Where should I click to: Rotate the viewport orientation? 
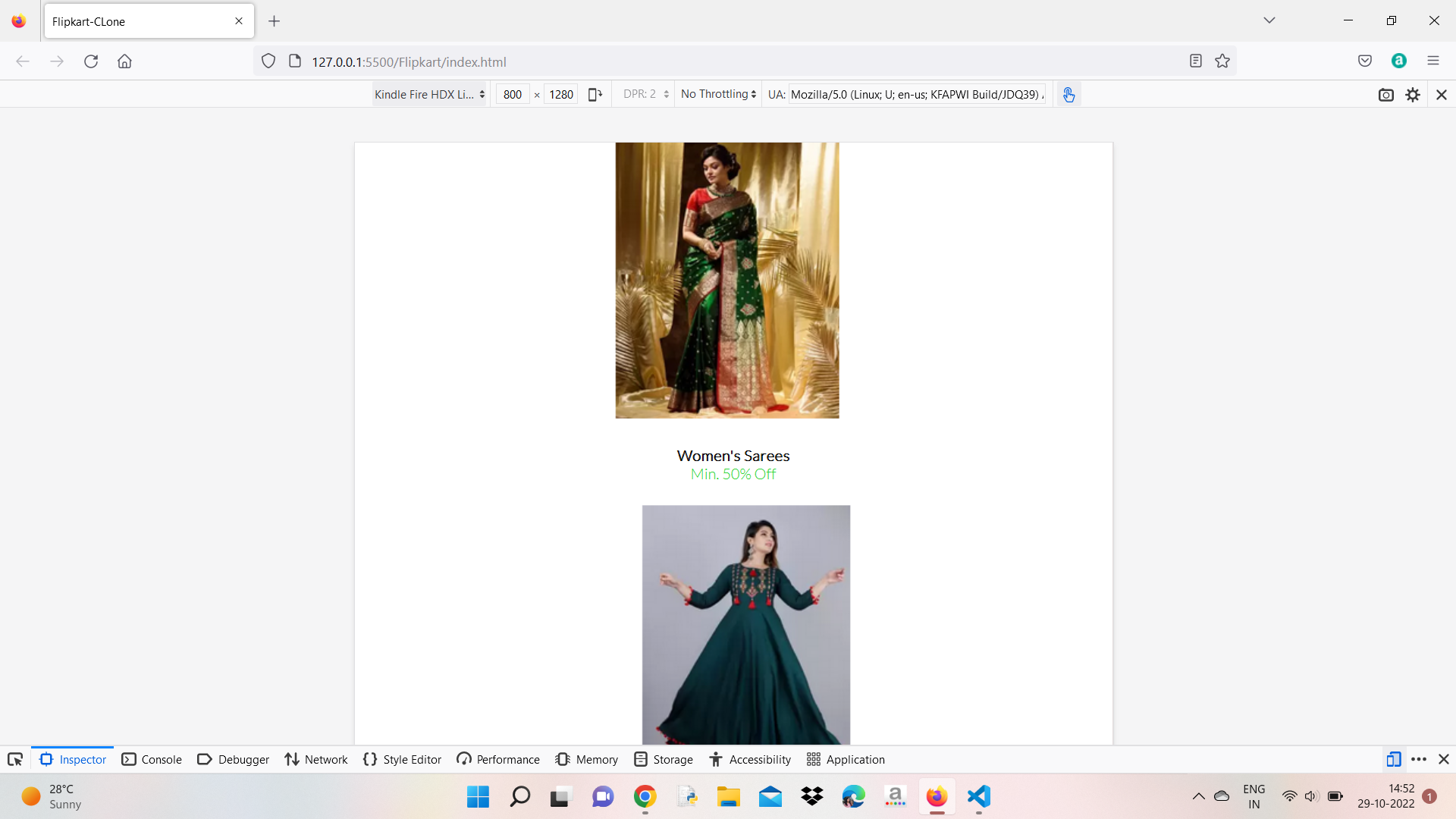[595, 94]
